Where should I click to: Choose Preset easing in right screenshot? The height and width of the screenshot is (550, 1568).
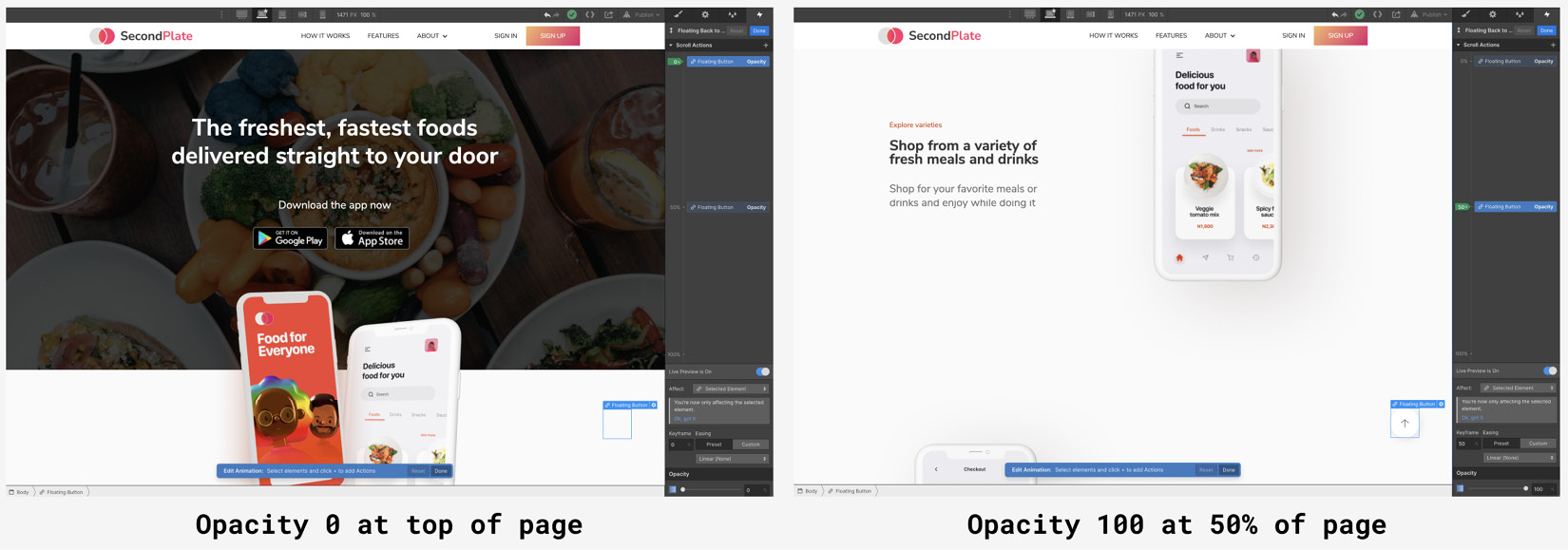tap(1501, 444)
